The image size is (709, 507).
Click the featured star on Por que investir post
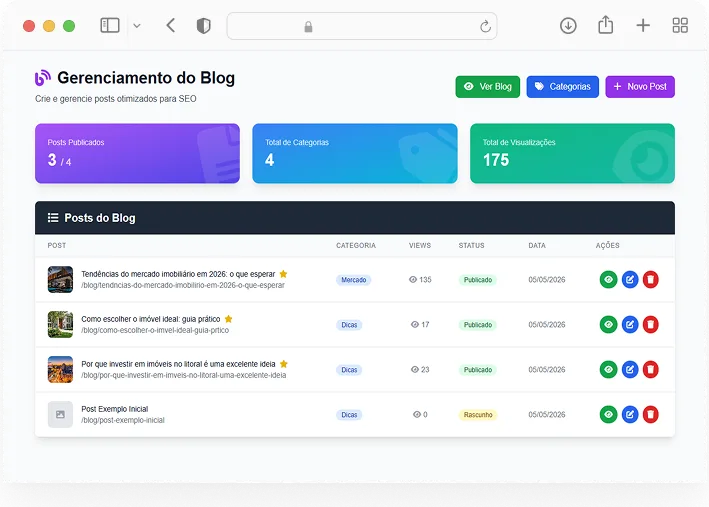click(x=284, y=364)
